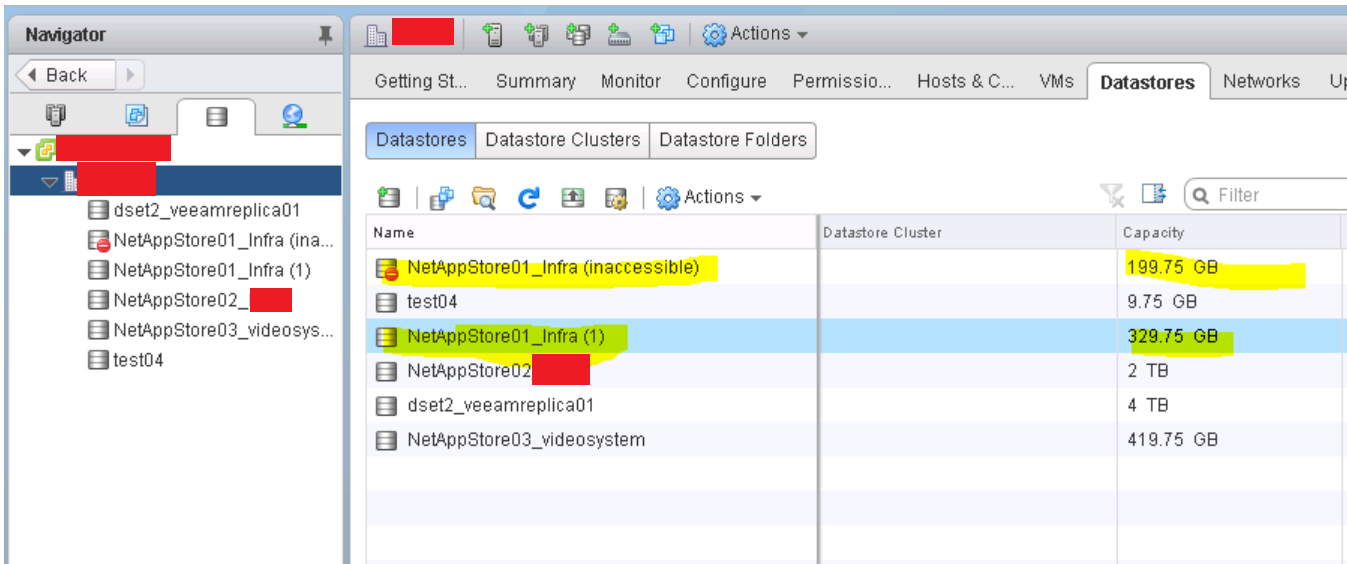Click the New Datastore icon in top toolbar

pos(578,34)
